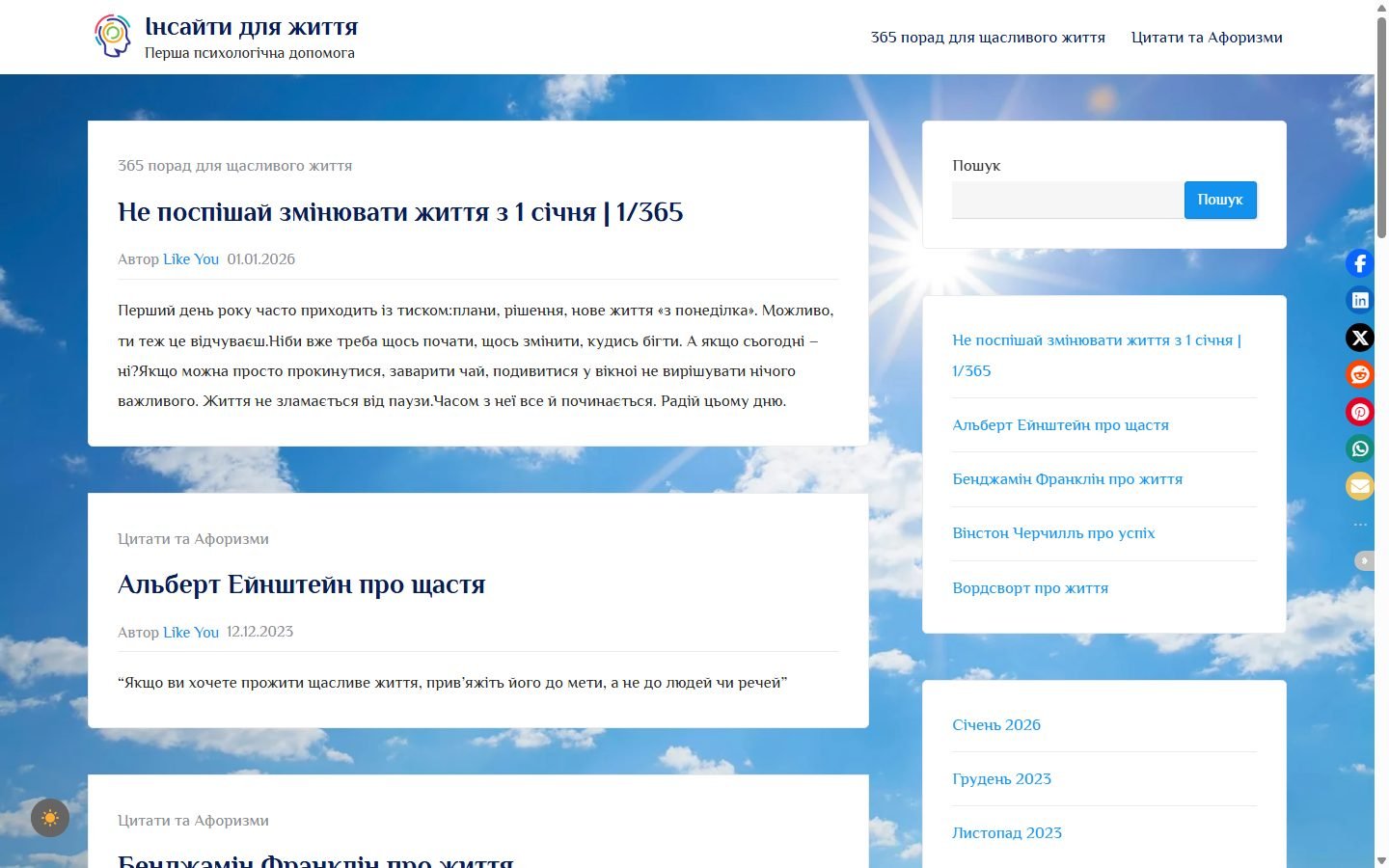This screenshot has height=868, width=1389.
Task: Collapse the share sidebar arrow
Action: pos(1364,560)
